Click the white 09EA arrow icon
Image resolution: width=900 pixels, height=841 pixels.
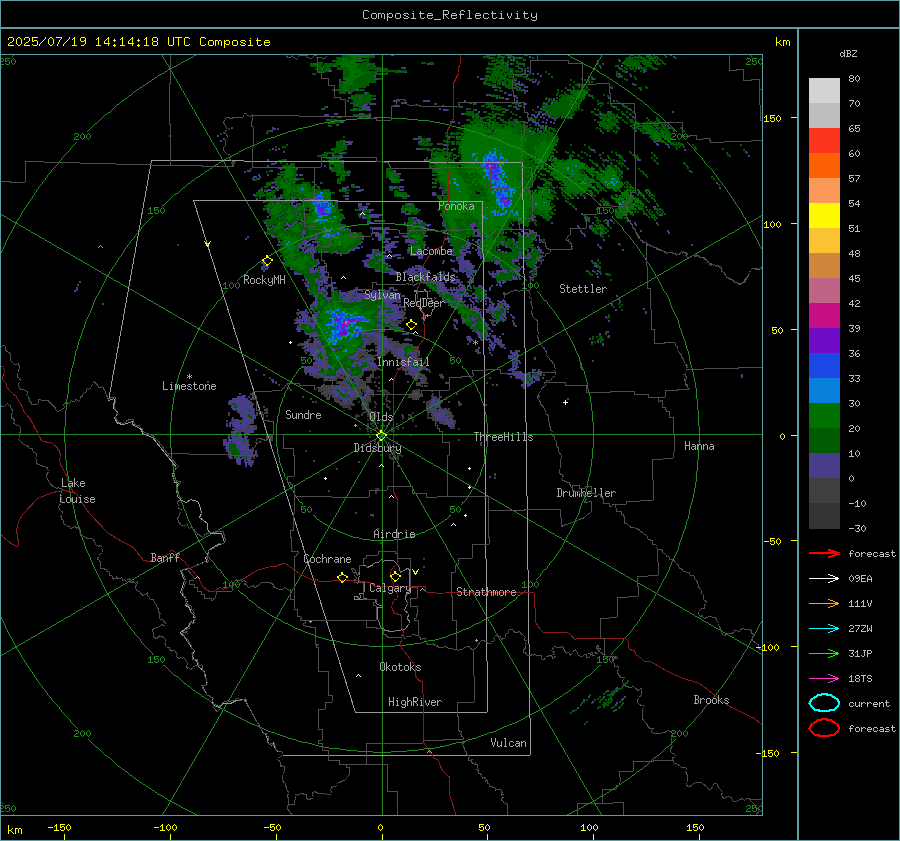tap(824, 578)
